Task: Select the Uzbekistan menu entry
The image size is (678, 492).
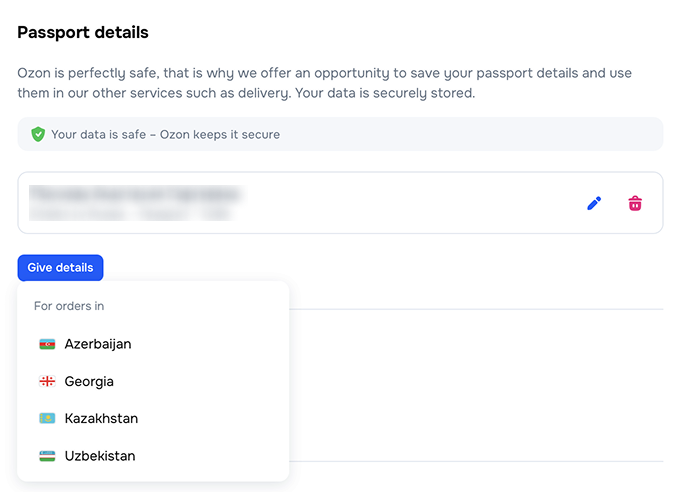Action: click(x=100, y=456)
